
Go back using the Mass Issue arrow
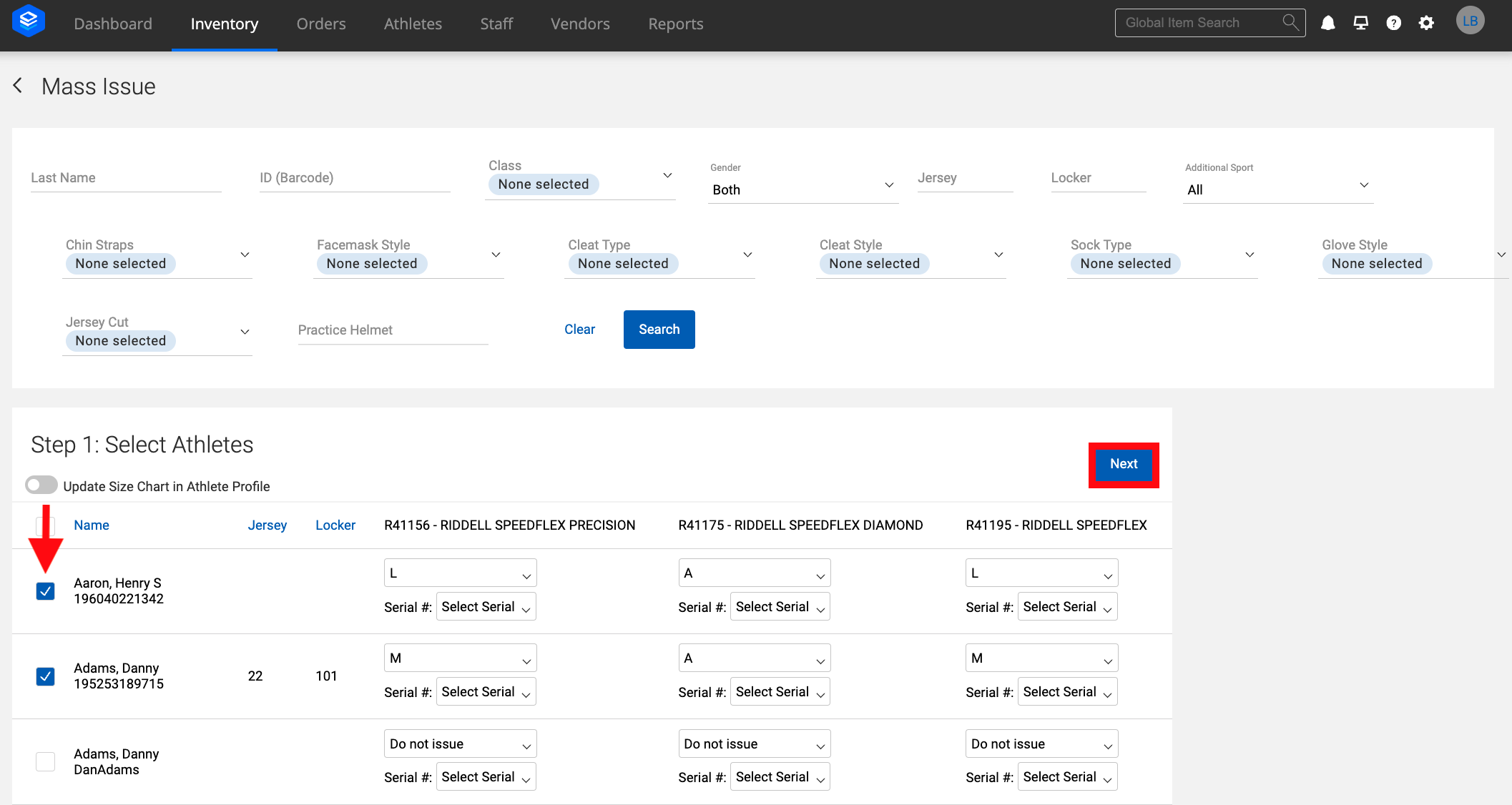[x=18, y=86]
